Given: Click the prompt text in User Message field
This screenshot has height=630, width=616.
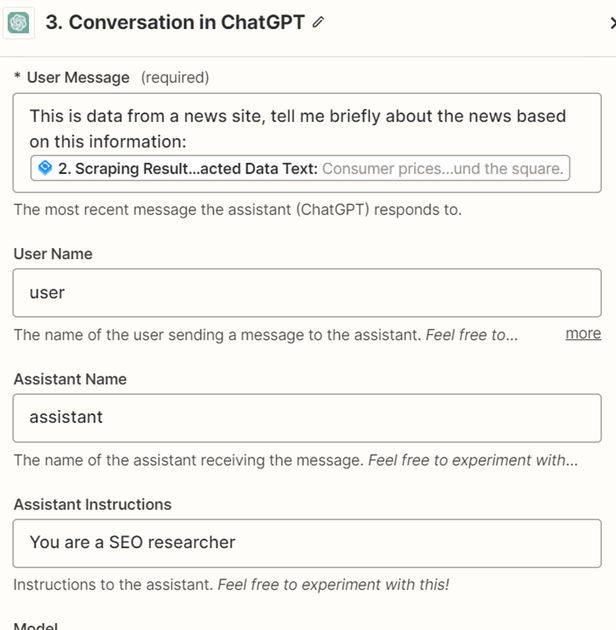Looking at the screenshot, I should tap(297, 128).
